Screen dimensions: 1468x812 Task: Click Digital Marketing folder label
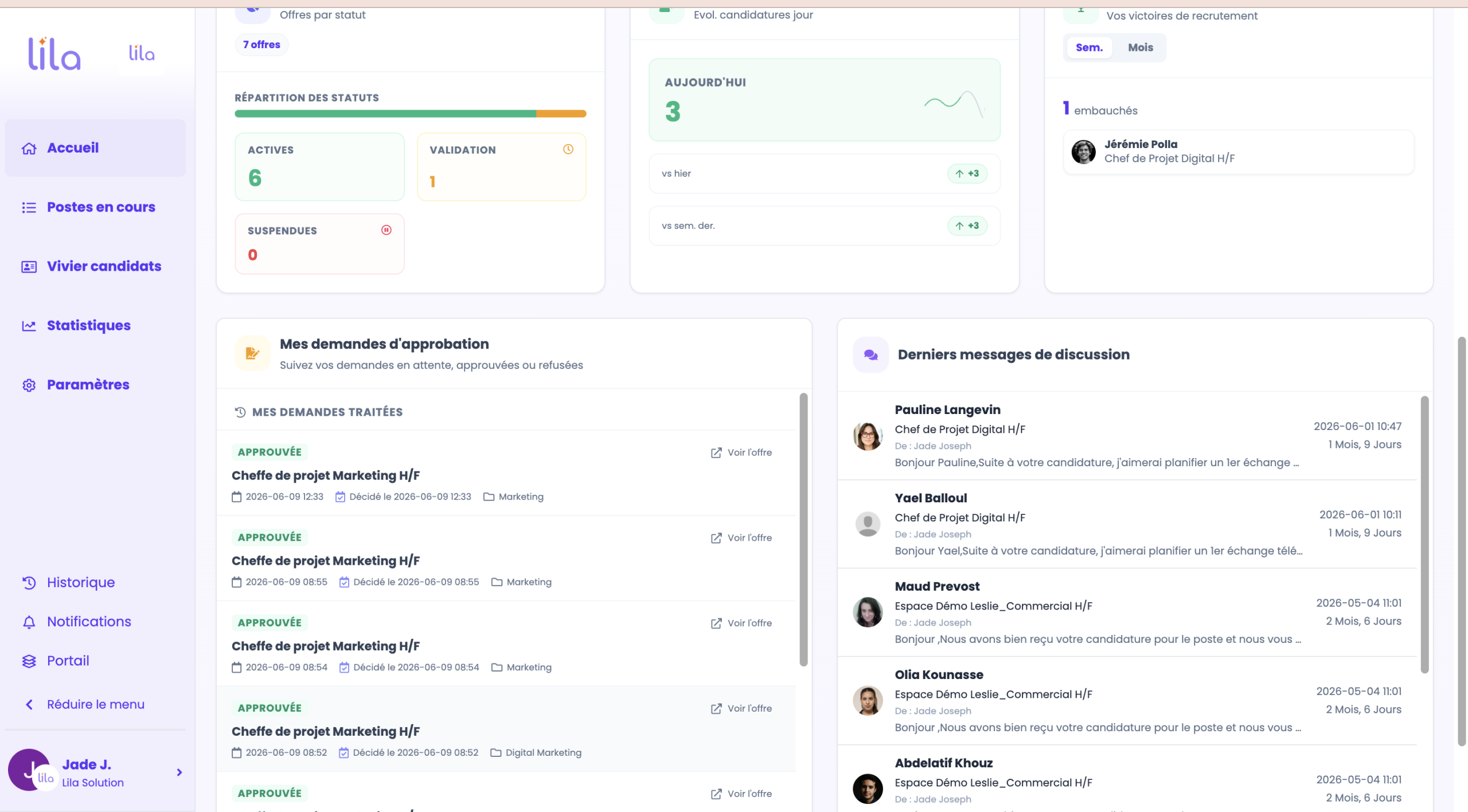point(543,752)
